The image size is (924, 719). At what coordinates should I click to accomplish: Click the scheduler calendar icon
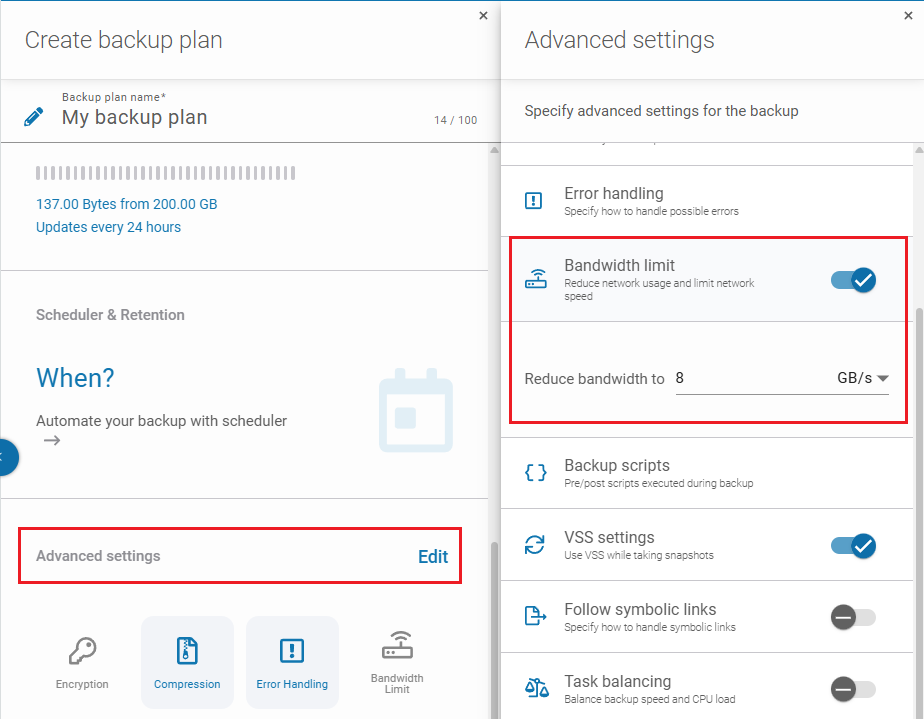(x=416, y=410)
